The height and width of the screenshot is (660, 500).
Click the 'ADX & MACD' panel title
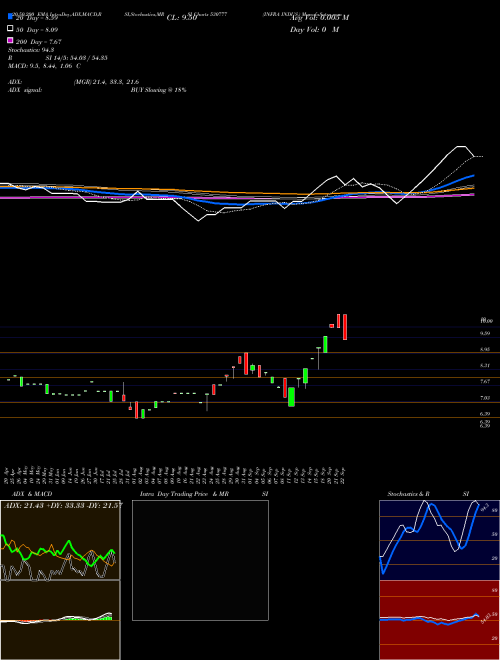coord(32,494)
